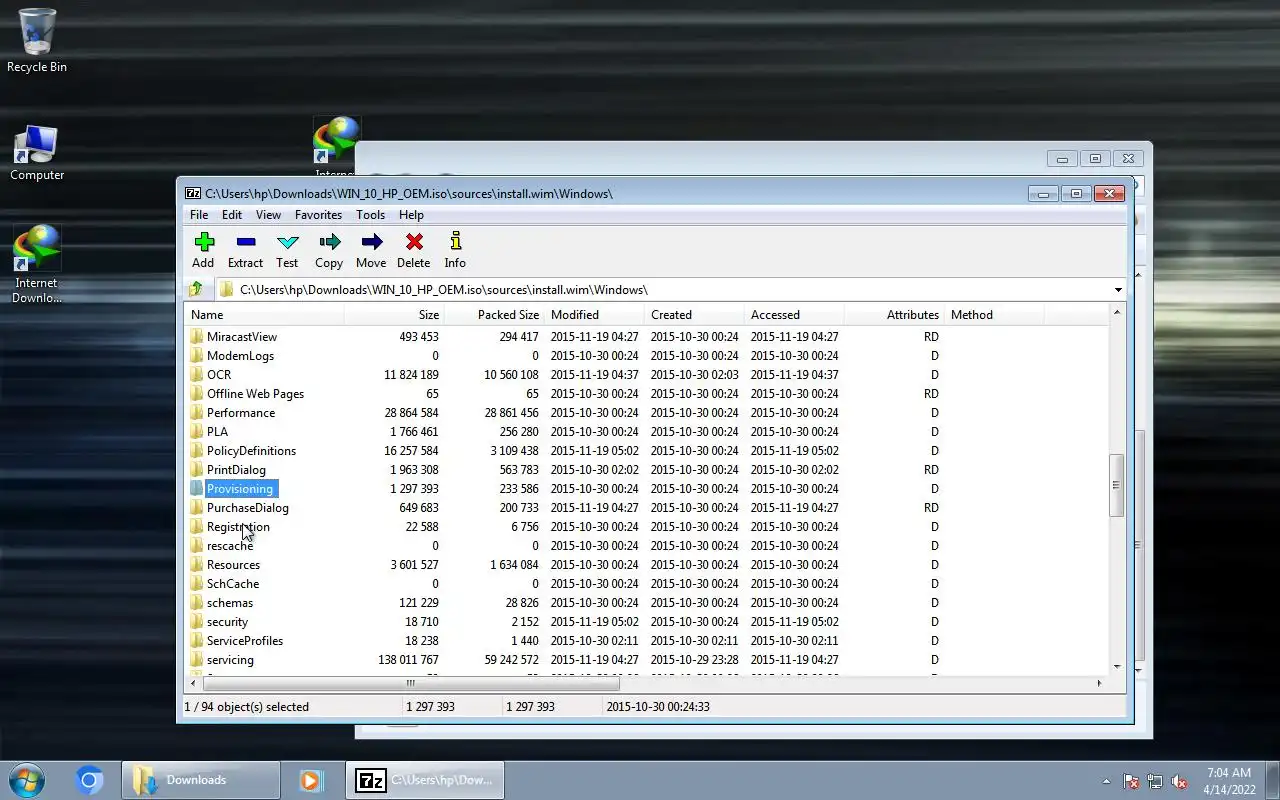Select the PurchaseDialog folder name
The height and width of the screenshot is (800, 1280).
point(248,508)
